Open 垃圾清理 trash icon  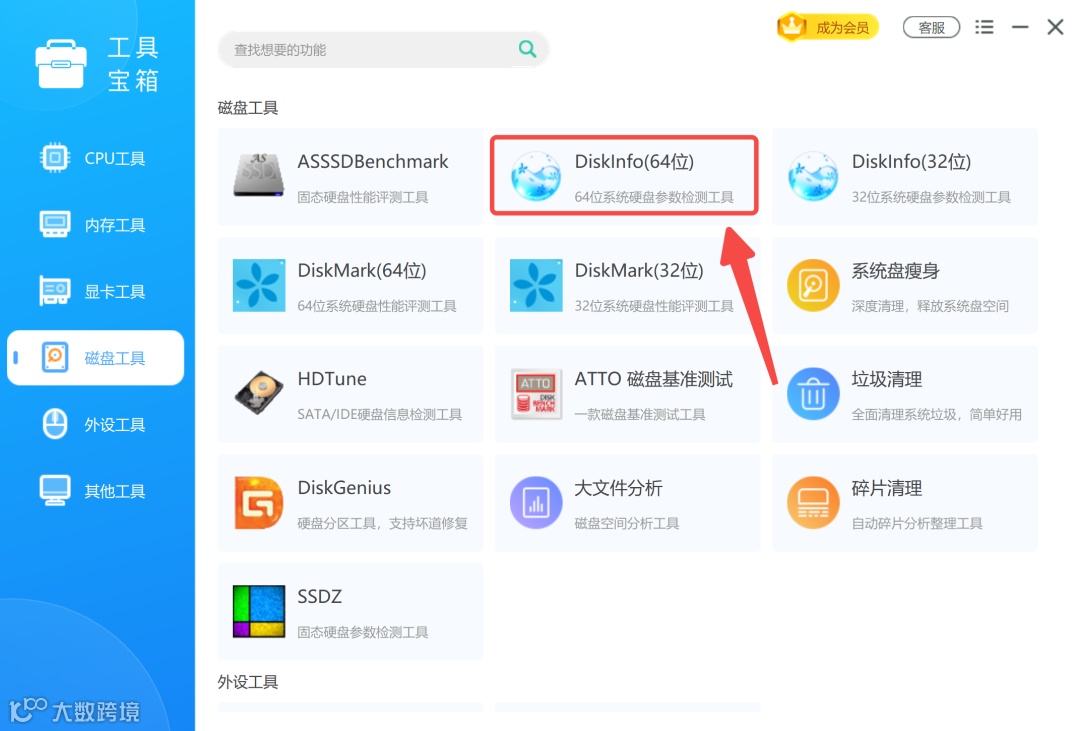pyautogui.click(x=813, y=394)
